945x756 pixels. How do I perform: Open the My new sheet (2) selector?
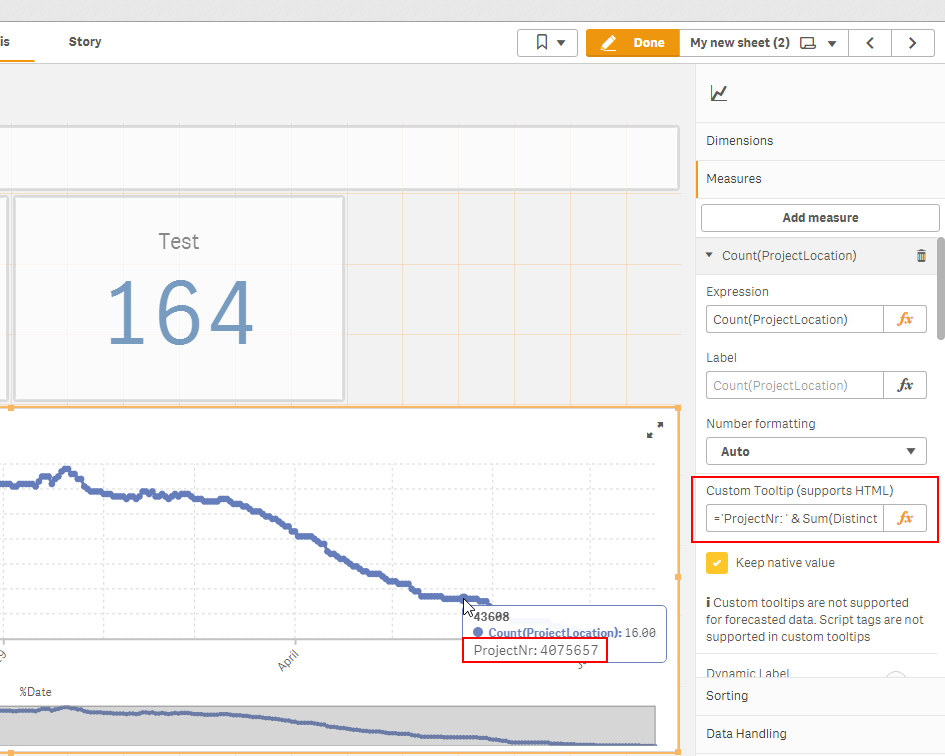(x=764, y=43)
